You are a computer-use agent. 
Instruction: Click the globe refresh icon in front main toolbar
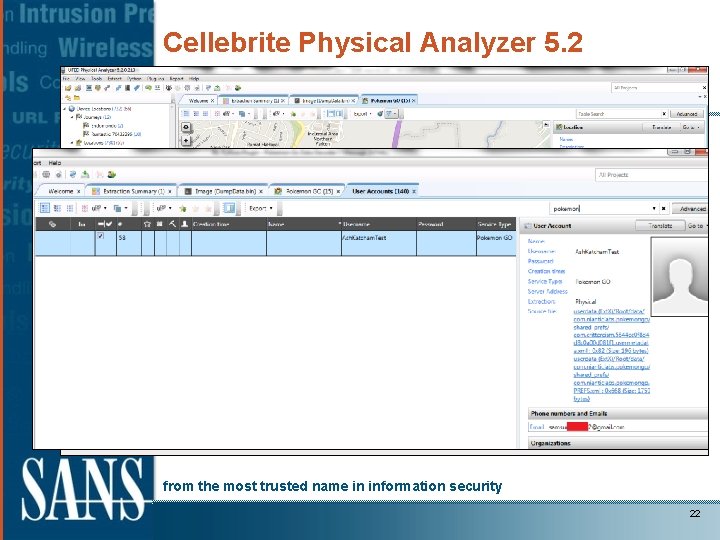tap(73, 174)
